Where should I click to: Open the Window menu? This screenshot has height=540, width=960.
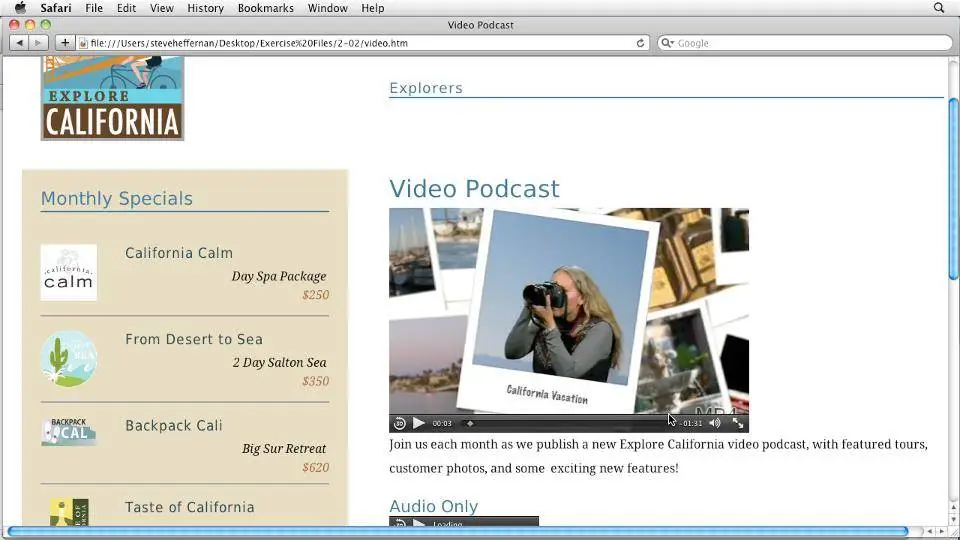tap(328, 8)
